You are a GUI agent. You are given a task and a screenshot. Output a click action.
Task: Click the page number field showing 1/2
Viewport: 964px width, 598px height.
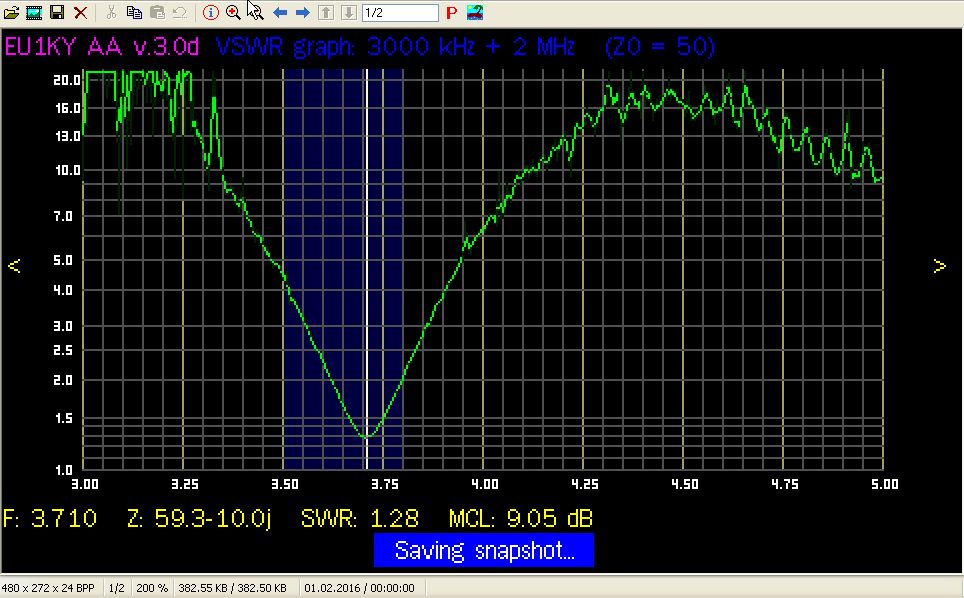pyautogui.click(x=399, y=13)
